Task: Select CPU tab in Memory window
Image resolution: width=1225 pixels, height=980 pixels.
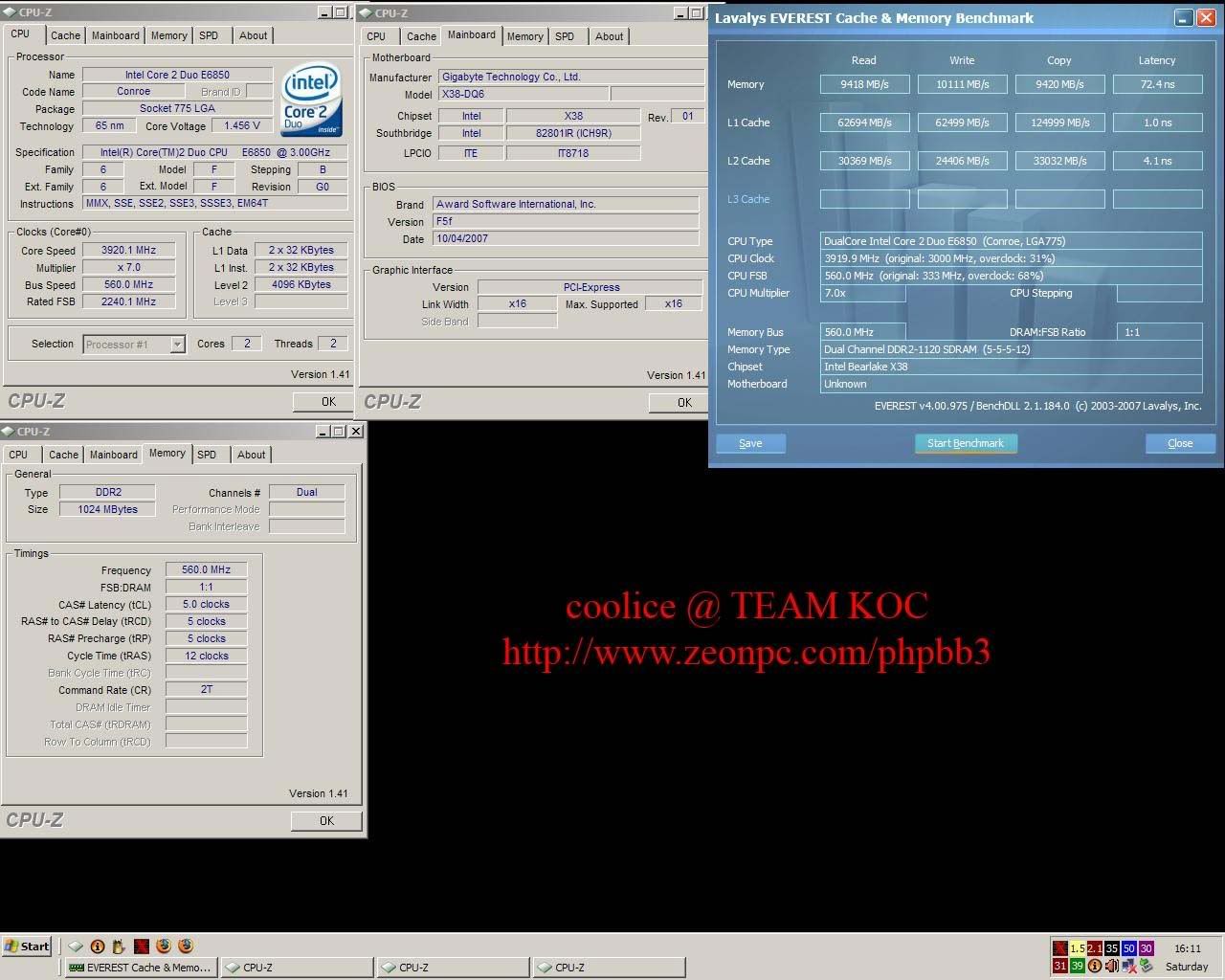Action: pyautogui.click(x=18, y=455)
